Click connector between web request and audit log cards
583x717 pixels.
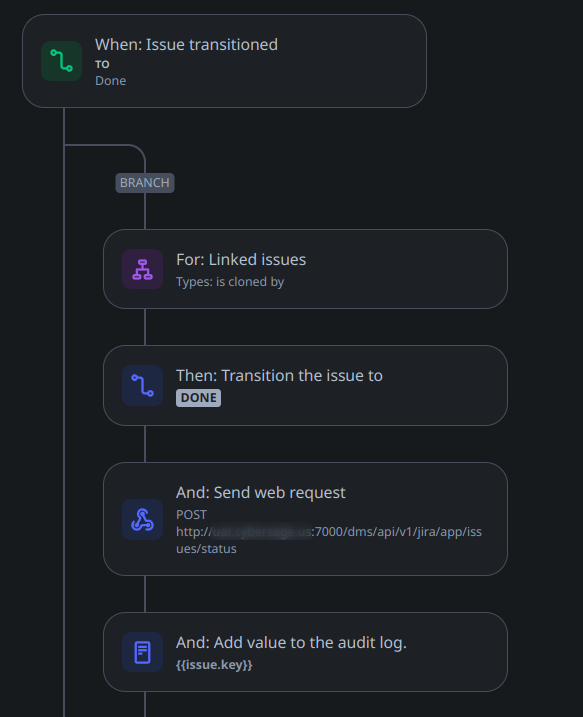coord(145,594)
